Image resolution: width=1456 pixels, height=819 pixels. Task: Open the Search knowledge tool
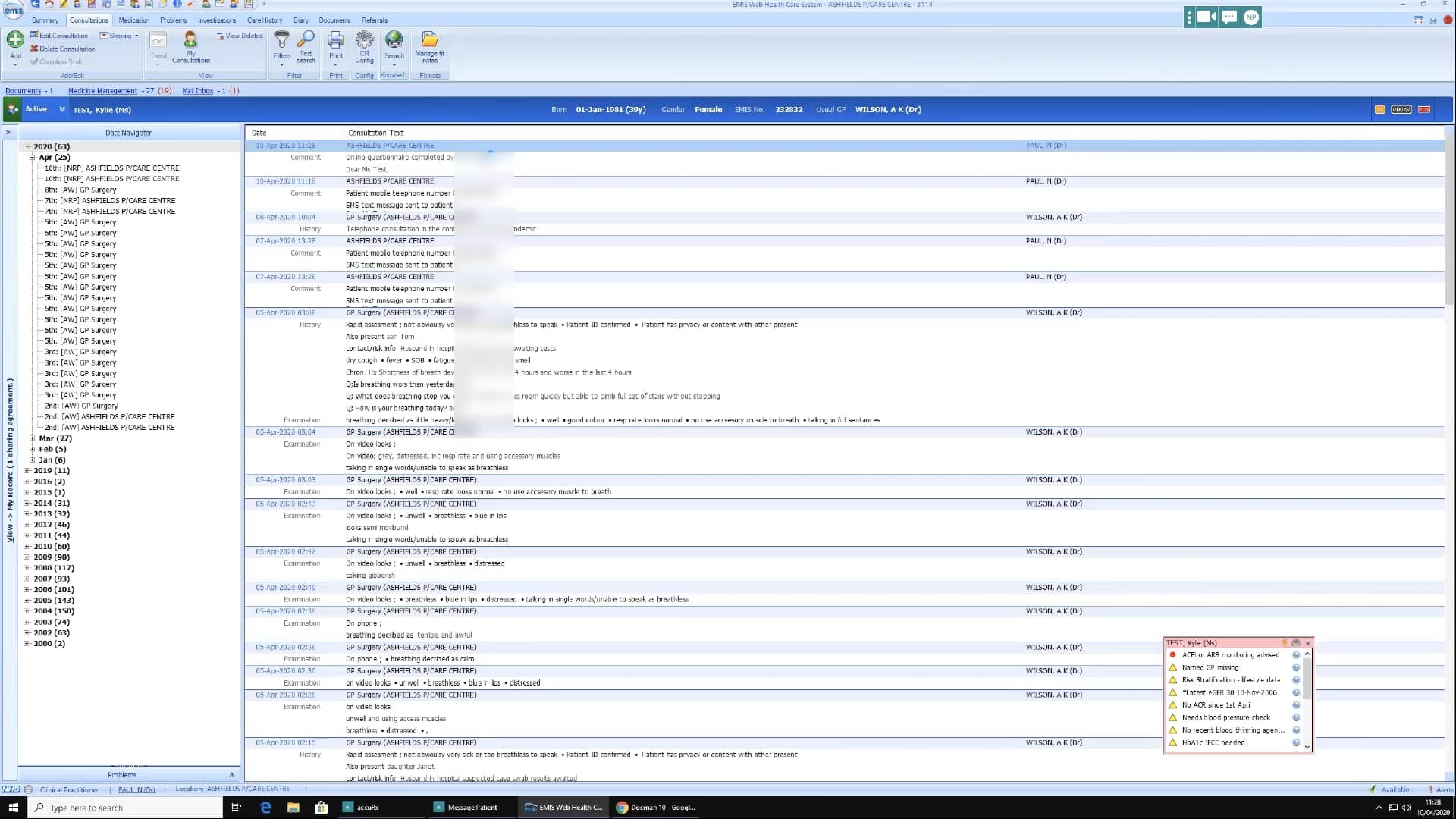click(394, 44)
